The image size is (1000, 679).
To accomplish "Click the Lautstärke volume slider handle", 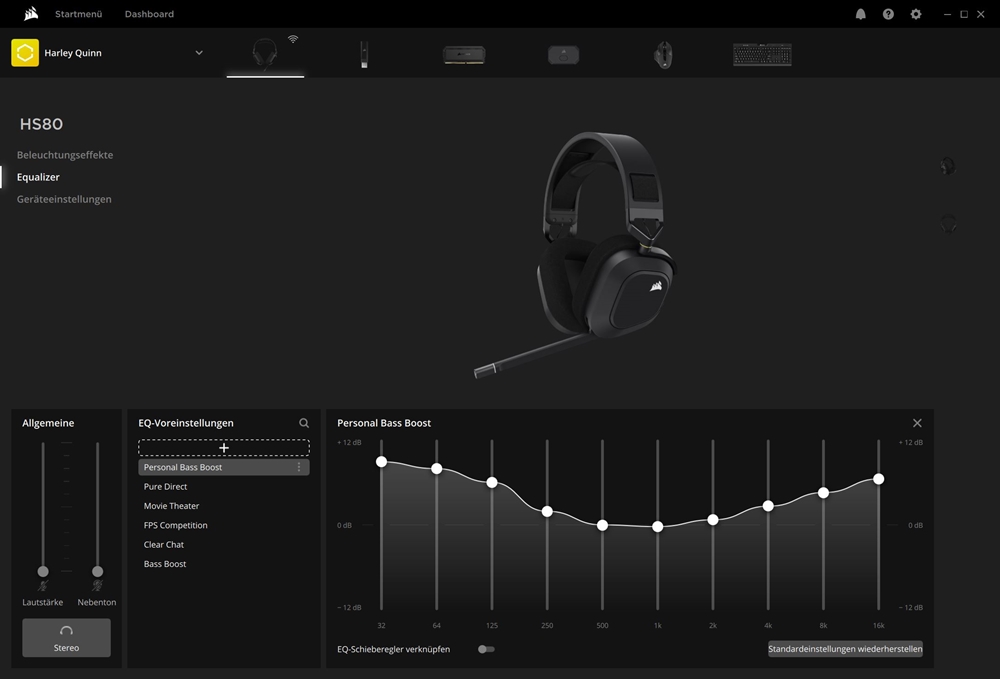I will 43,571.
